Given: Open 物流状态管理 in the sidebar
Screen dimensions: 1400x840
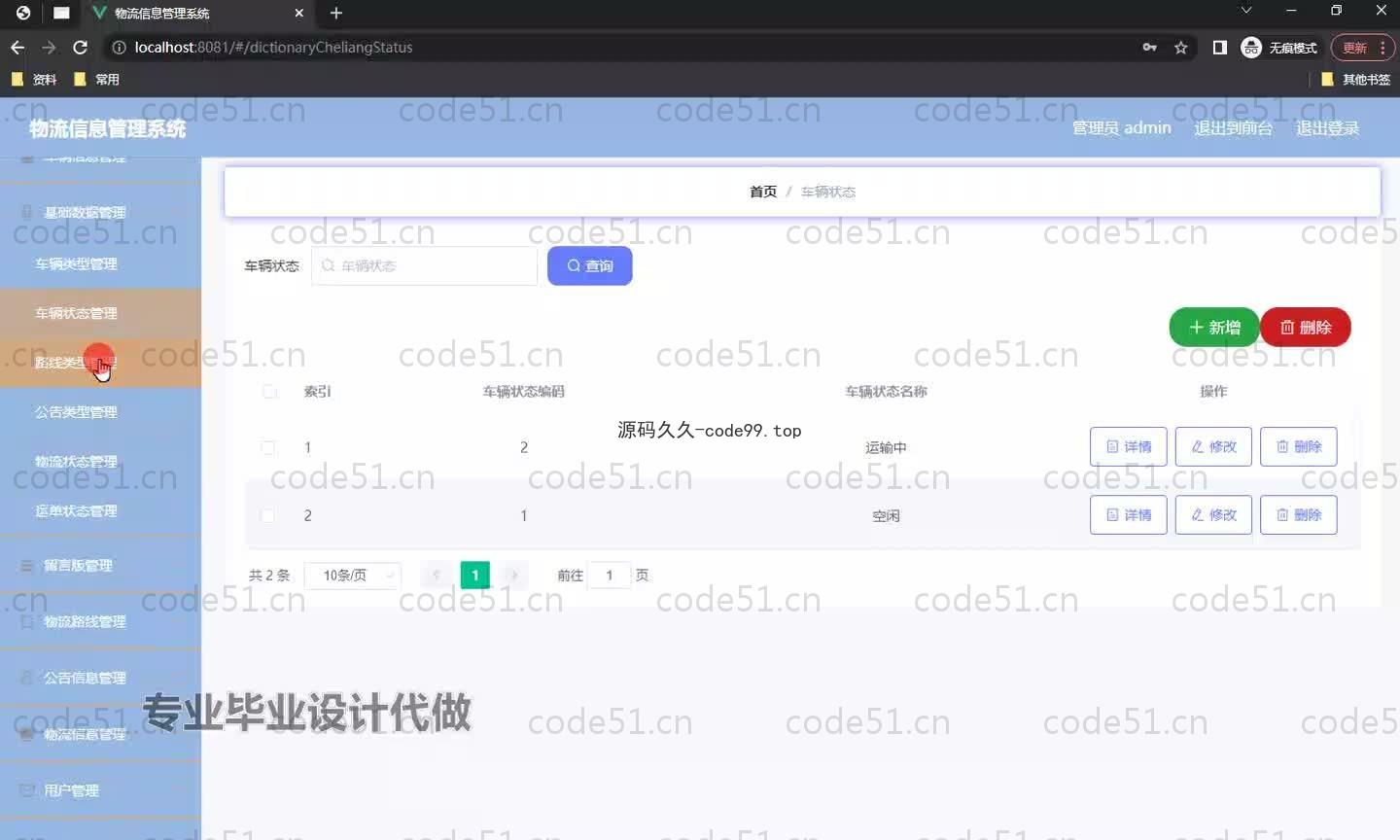Looking at the screenshot, I should click(100, 461).
